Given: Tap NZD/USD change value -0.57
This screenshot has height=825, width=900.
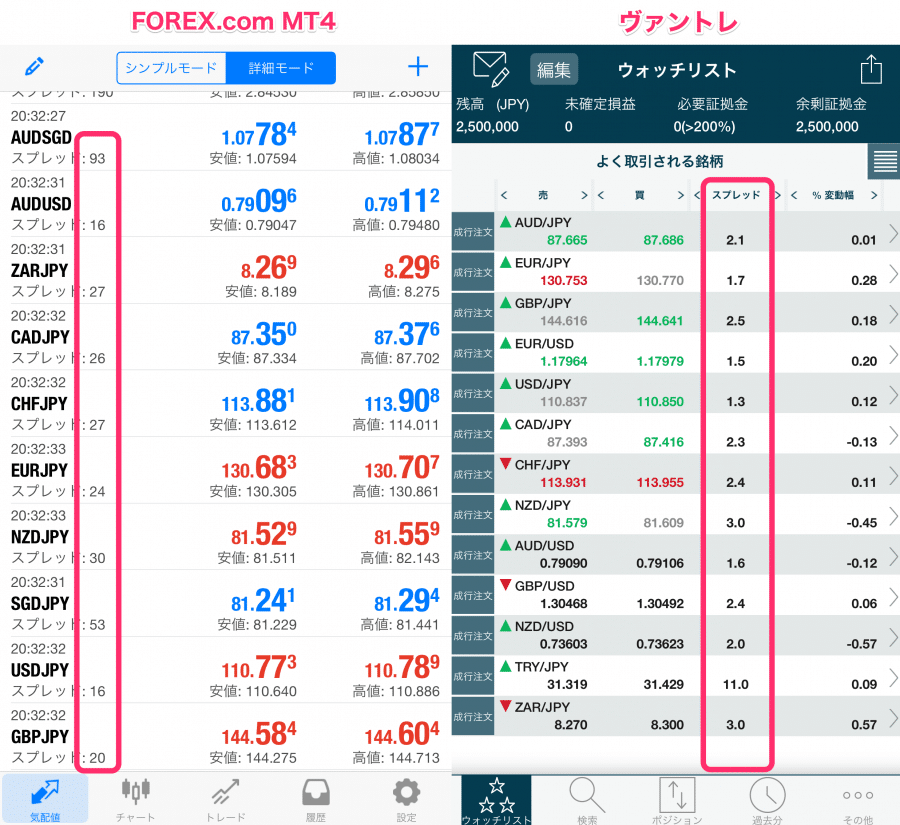Looking at the screenshot, I should (x=862, y=644).
